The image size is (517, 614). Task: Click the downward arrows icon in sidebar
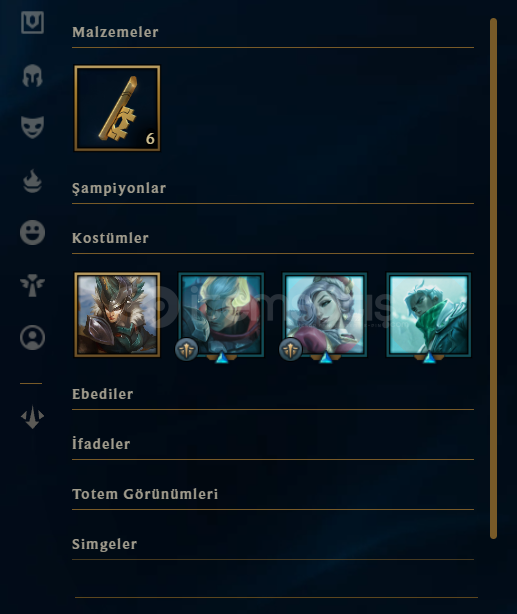click(x=32, y=417)
